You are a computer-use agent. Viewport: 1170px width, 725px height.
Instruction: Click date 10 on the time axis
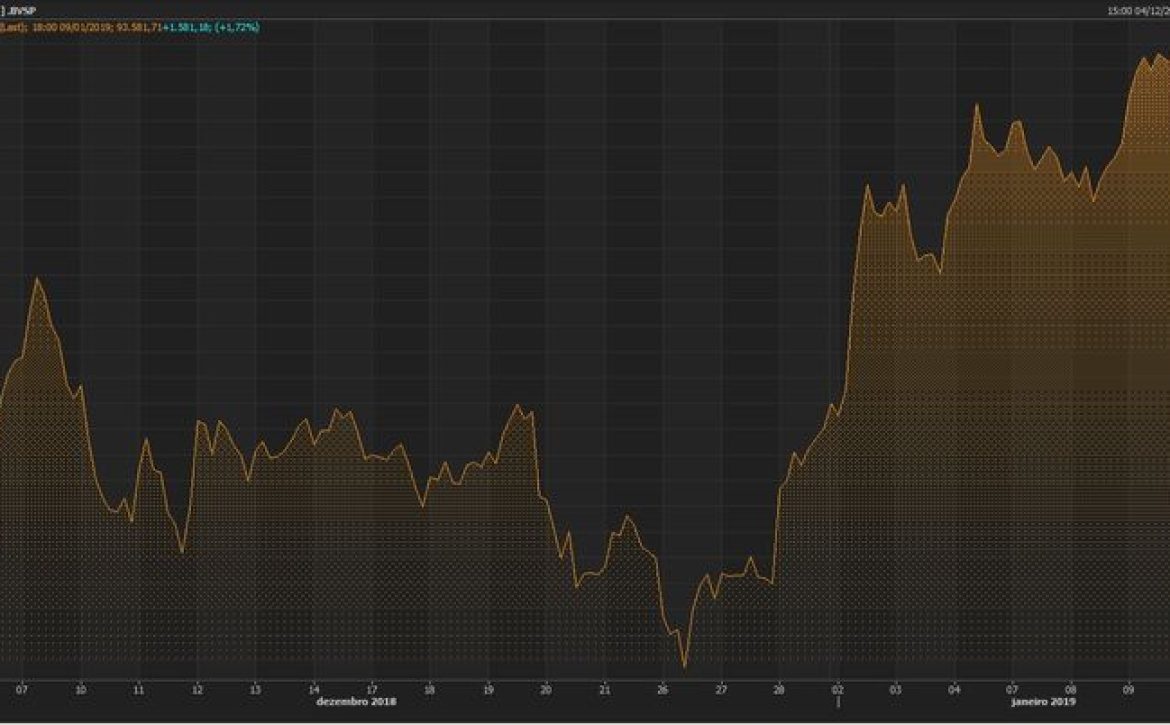point(80,689)
